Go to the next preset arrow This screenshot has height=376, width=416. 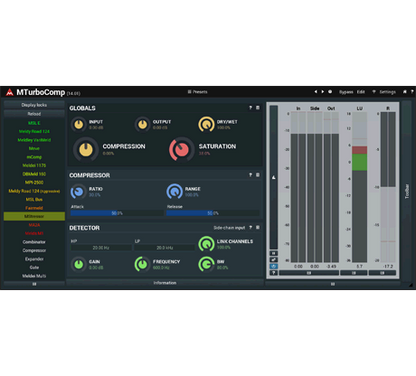tap(322, 92)
